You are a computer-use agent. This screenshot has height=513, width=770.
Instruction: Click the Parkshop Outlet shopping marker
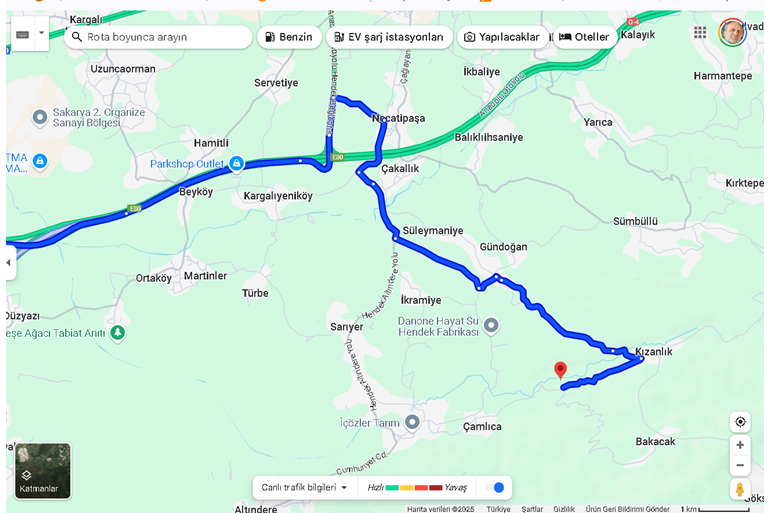(x=236, y=163)
